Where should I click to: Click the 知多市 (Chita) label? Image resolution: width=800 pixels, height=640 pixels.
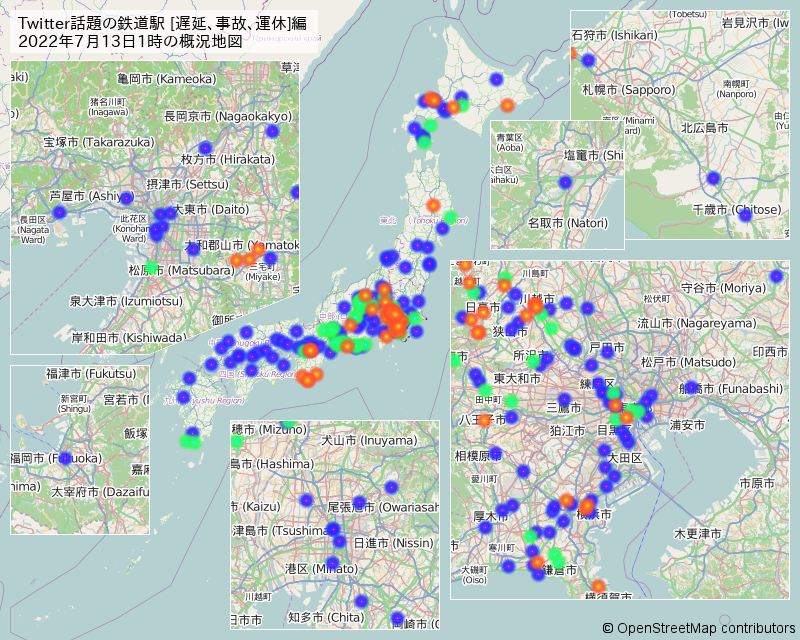(x=326, y=617)
